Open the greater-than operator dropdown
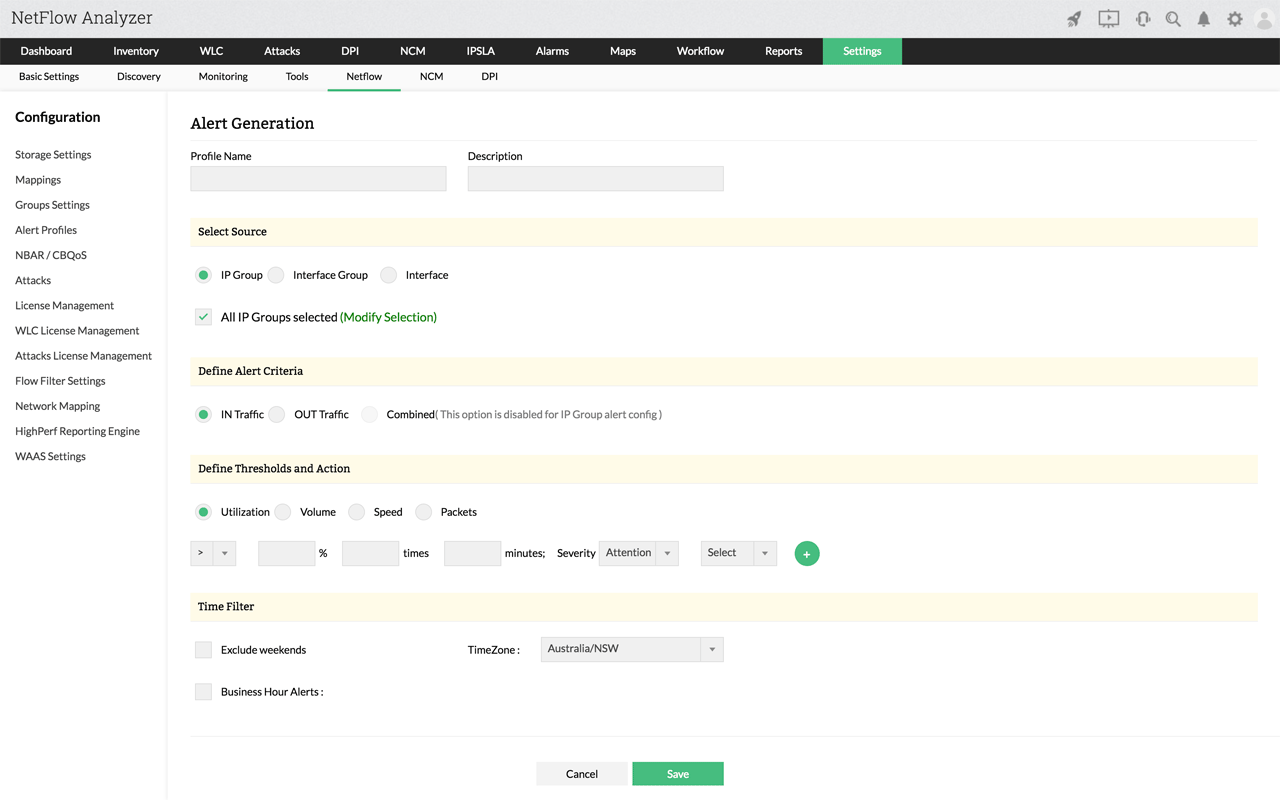The width and height of the screenshot is (1280, 800). 213,553
